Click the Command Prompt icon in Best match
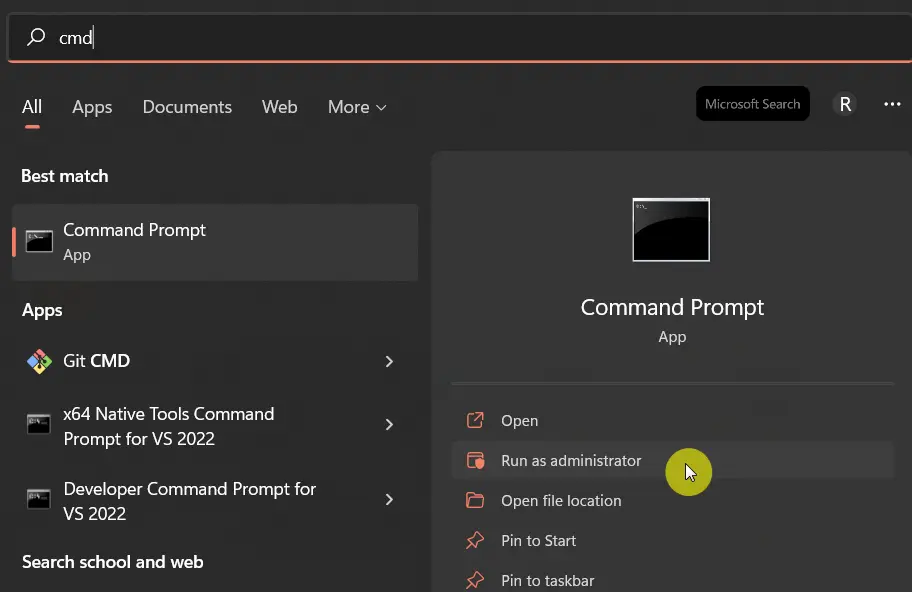 (39, 241)
